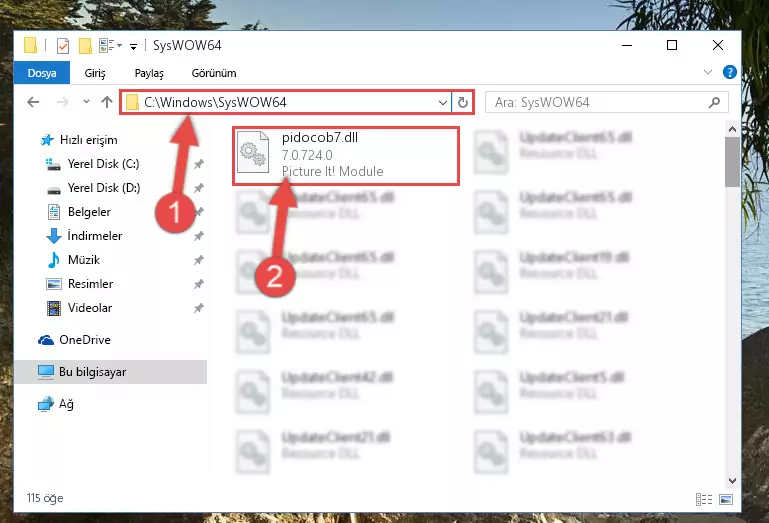Click the pin icon next to Müzik
769x523 pixels.
coord(199,261)
